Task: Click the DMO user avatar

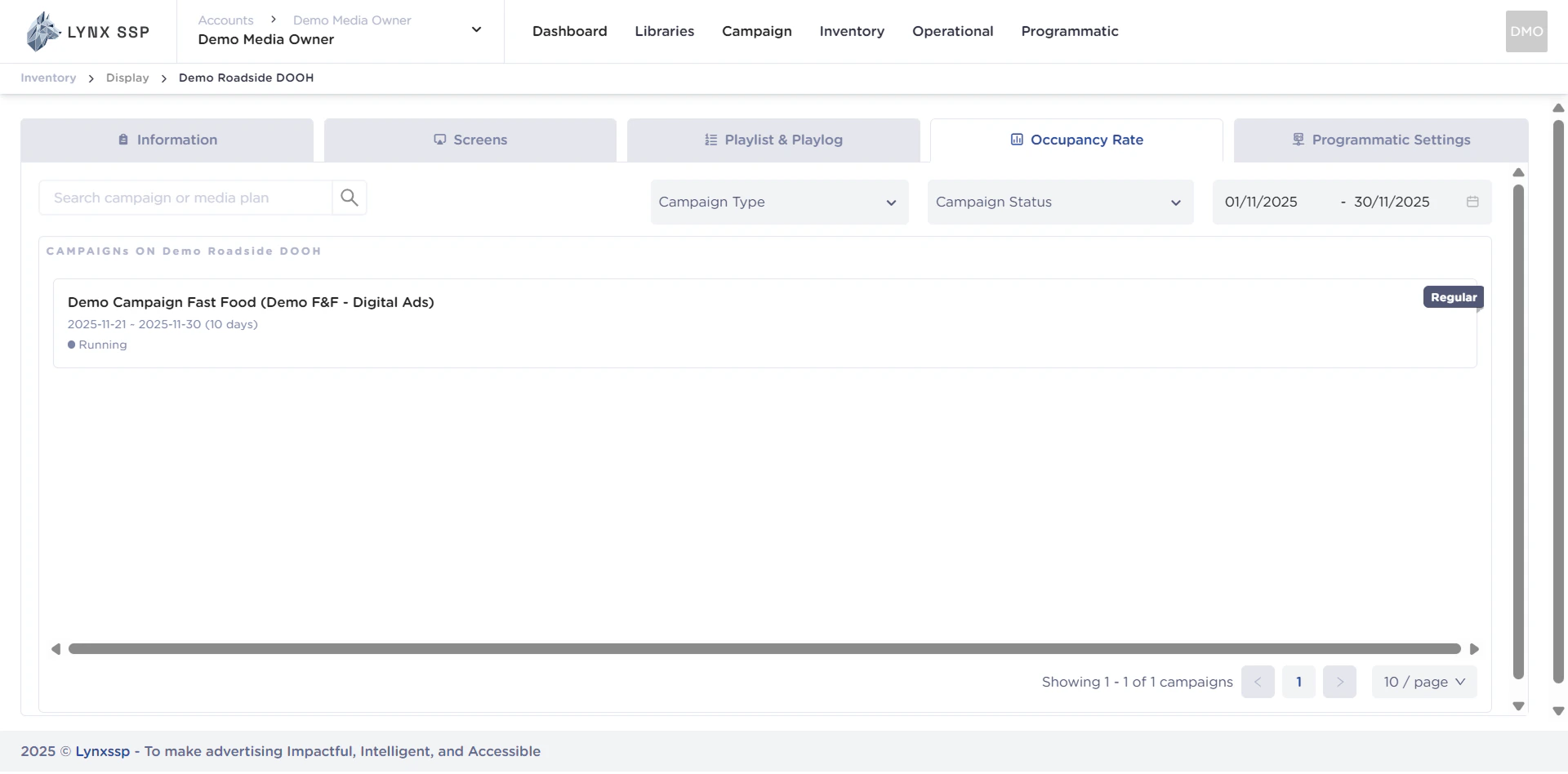Action: click(x=1526, y=32)
